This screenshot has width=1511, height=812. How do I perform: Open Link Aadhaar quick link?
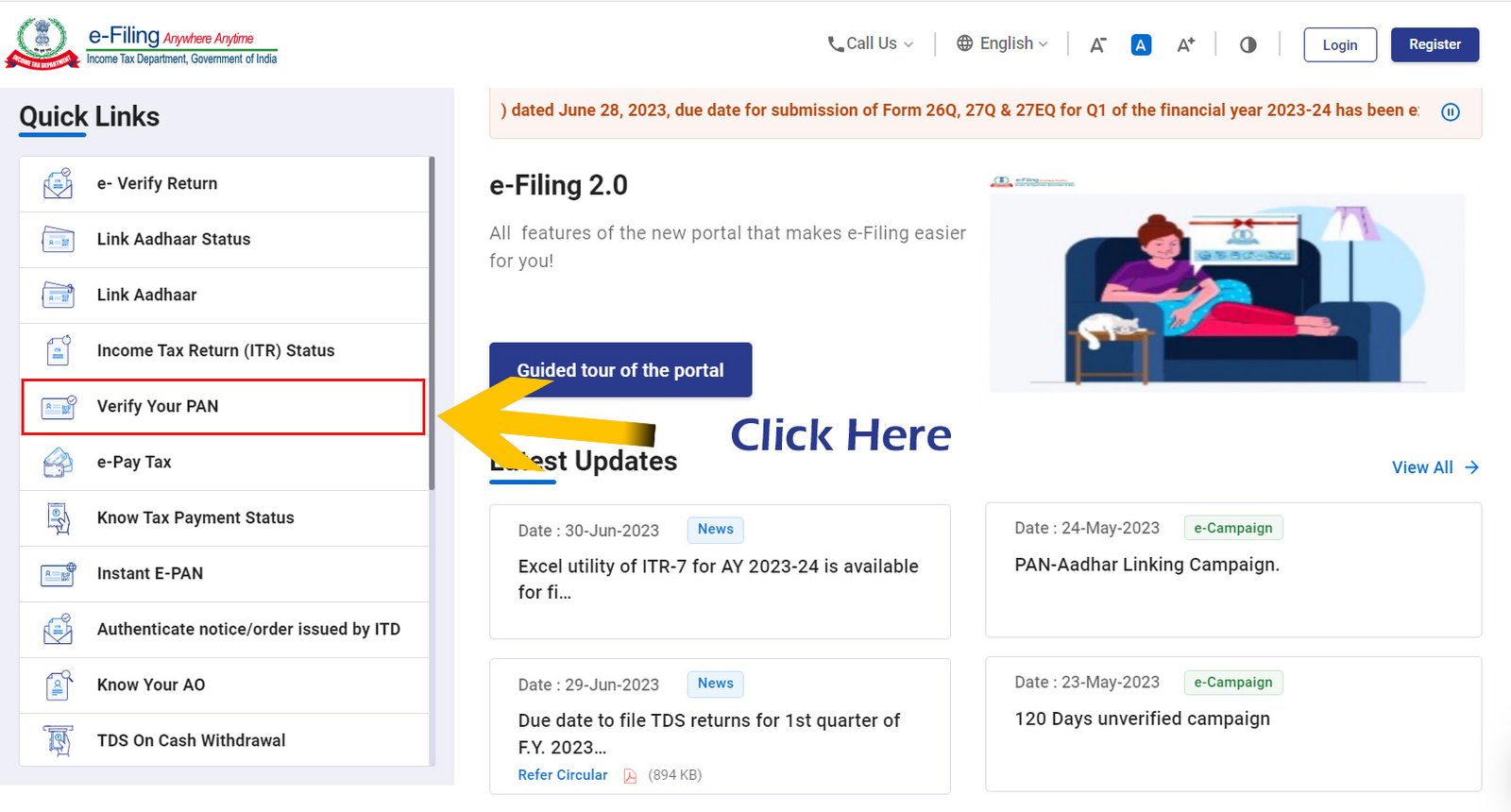click(x=224, y=296)
